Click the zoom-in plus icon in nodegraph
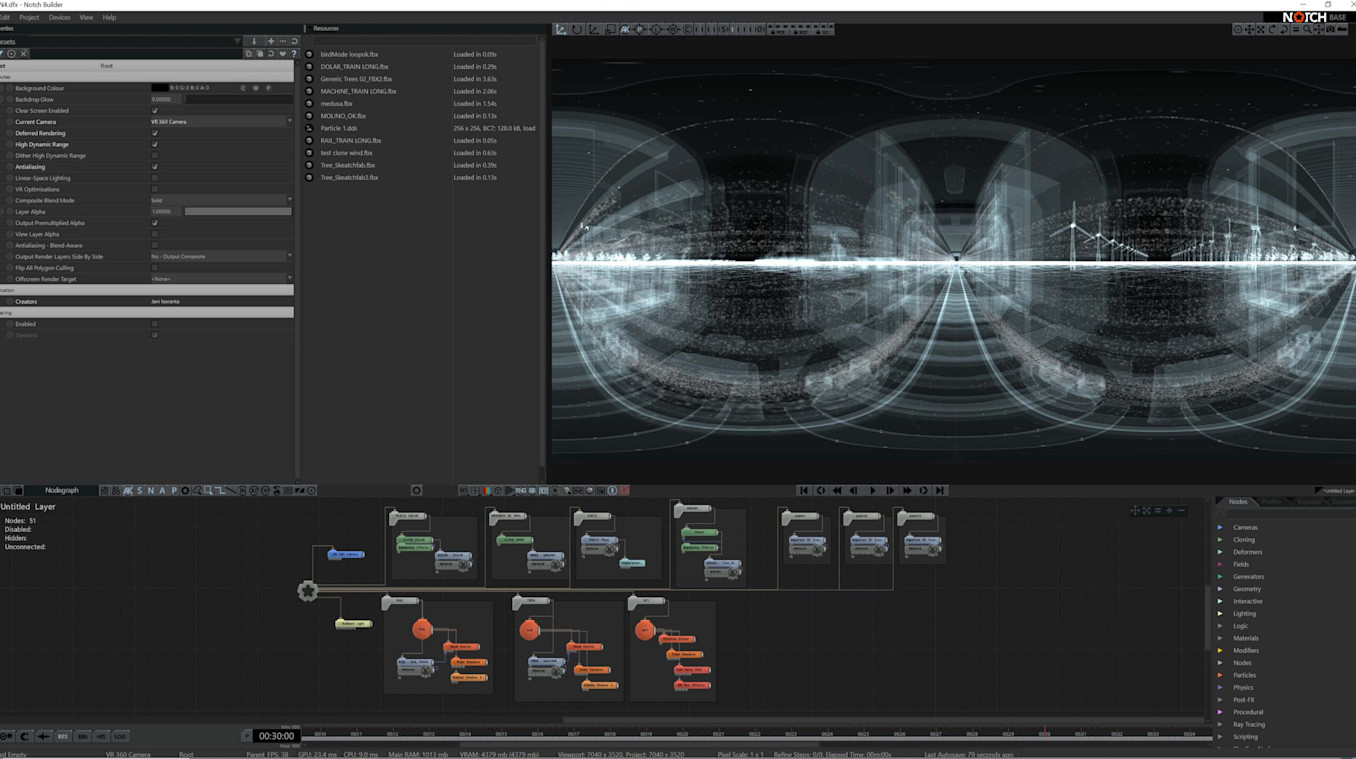The image size is (1356, 759). click(1169, 510)
